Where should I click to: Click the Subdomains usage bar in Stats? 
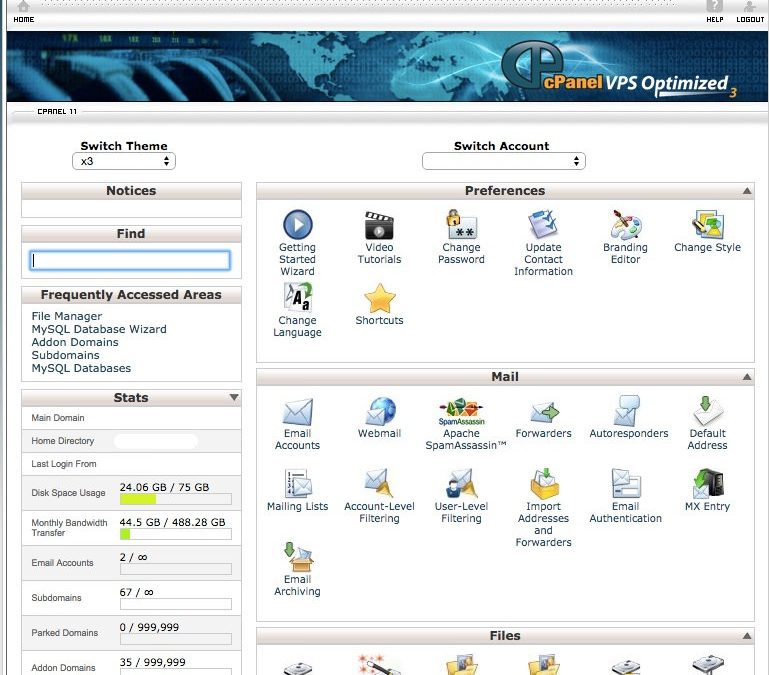(176, 604)
